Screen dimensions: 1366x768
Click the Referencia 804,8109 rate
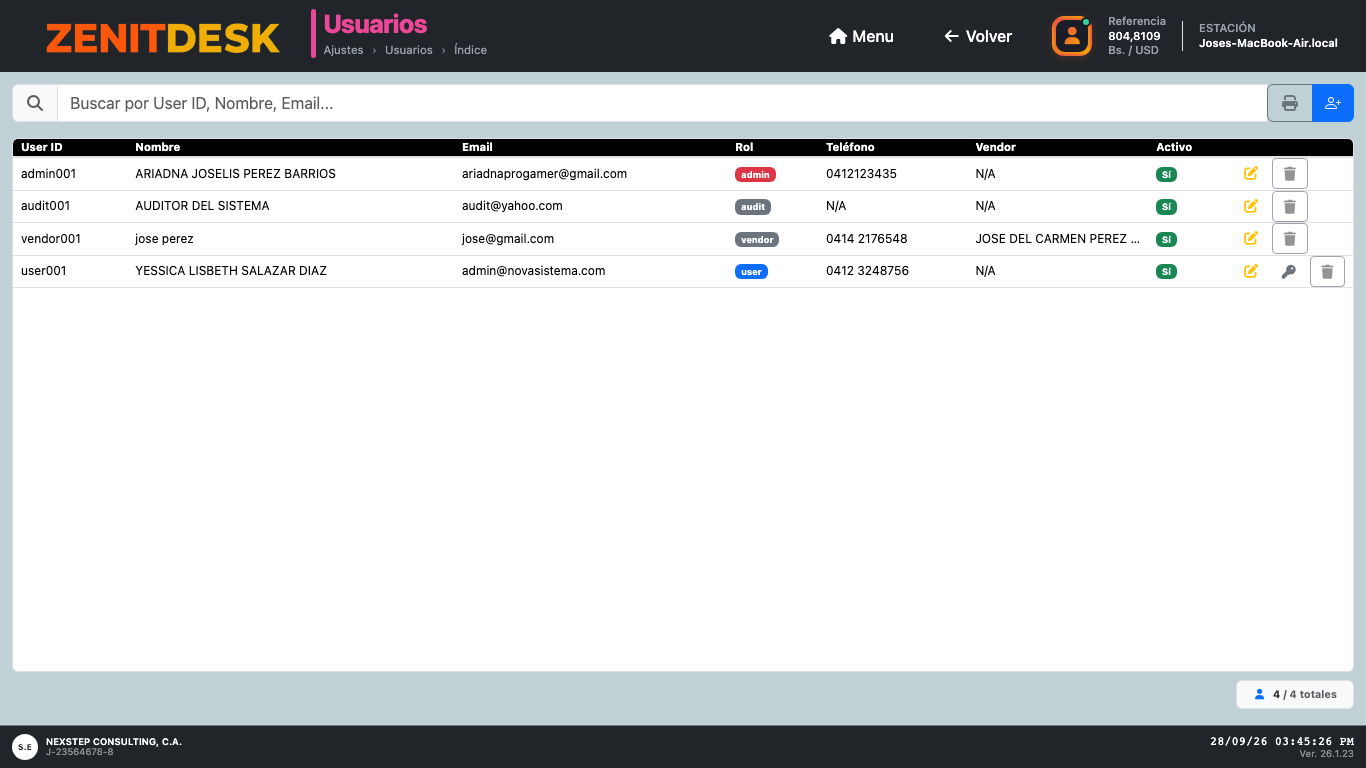1137,36
